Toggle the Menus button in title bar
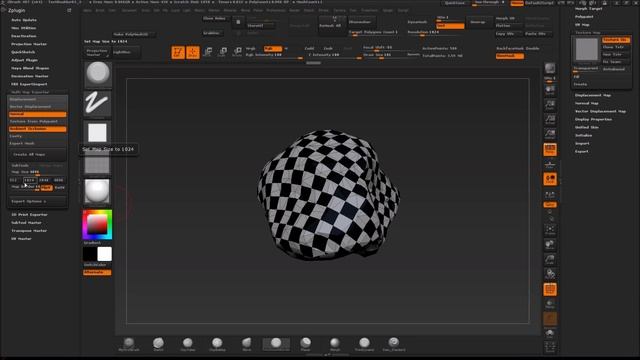 click(517, 3)
